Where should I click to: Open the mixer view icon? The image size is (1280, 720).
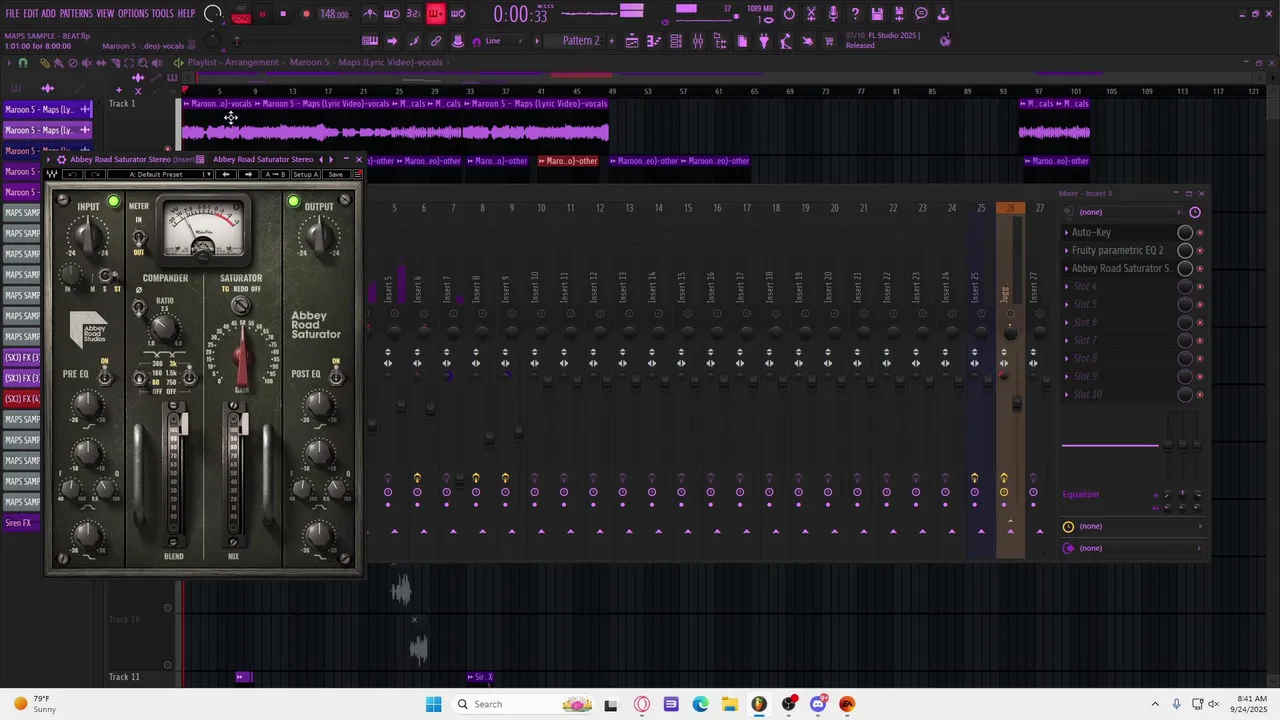(x=698, y=41)
